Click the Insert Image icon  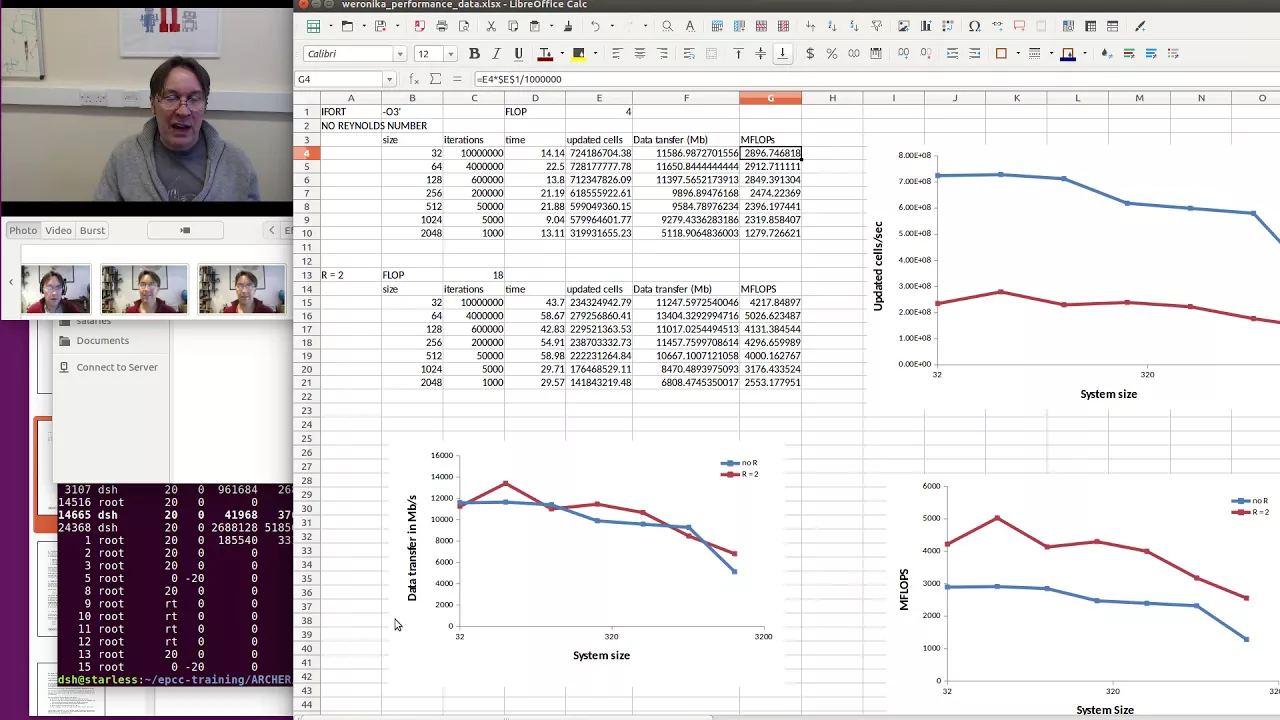click(904, 26)
